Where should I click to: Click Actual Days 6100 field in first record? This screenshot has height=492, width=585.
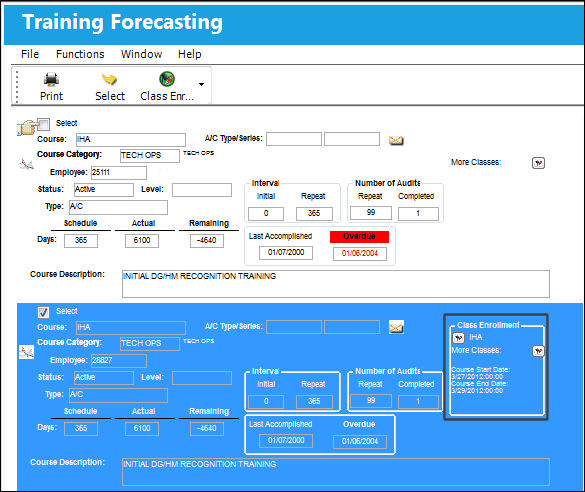(x=142, y=241)
